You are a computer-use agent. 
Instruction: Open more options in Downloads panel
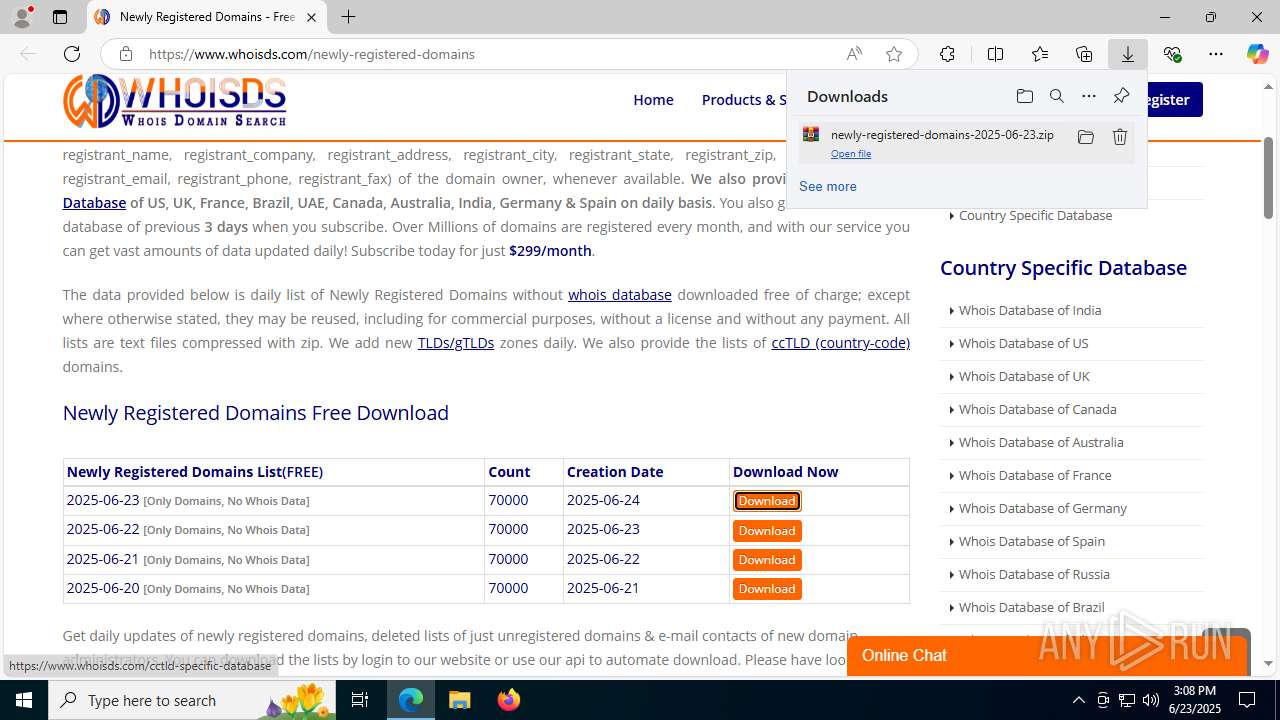pos(1089,96)
